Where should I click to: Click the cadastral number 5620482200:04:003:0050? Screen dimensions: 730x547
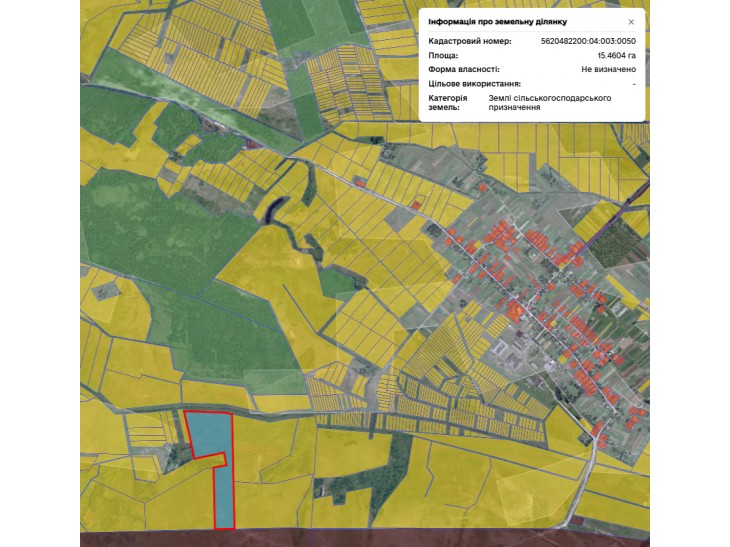tap(588, 41)
